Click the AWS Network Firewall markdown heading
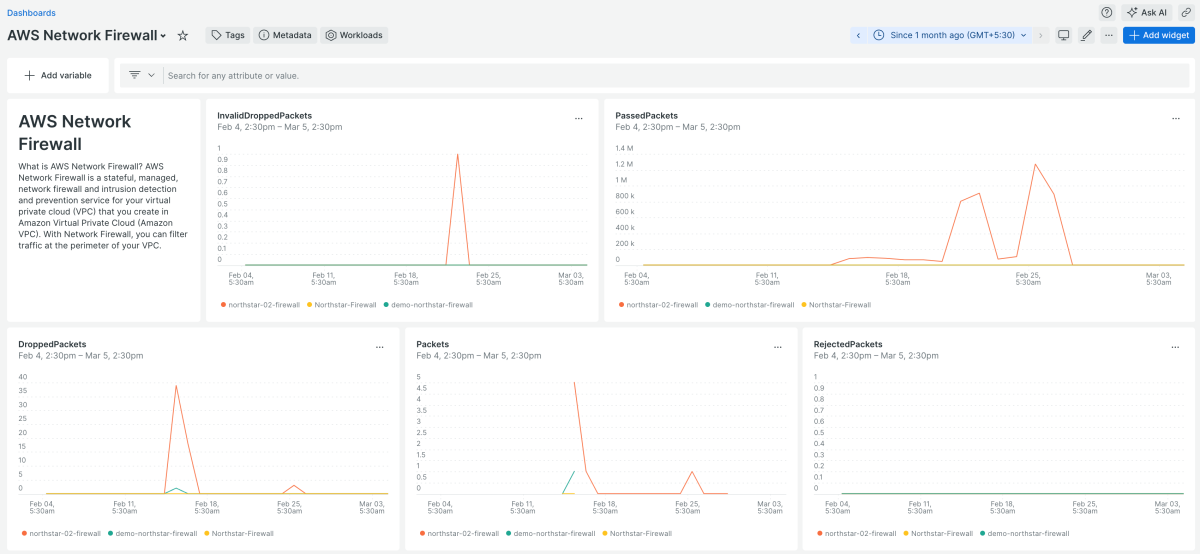 [x=75, y=132]
